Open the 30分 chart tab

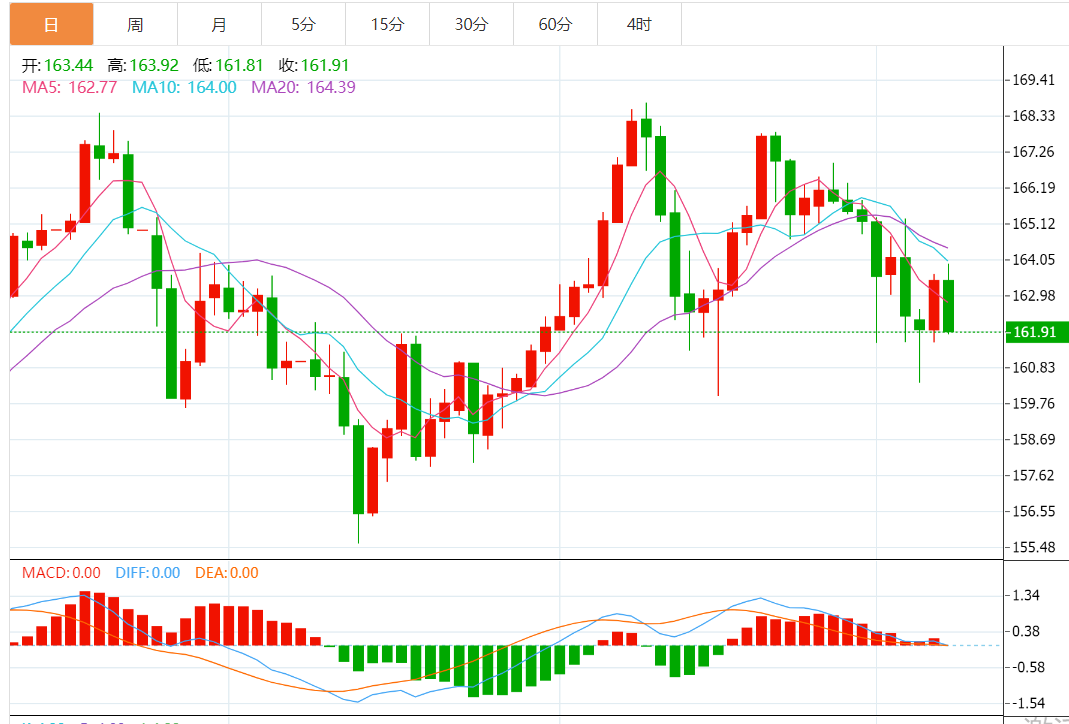pyautogui.click(x=471, y=25)
